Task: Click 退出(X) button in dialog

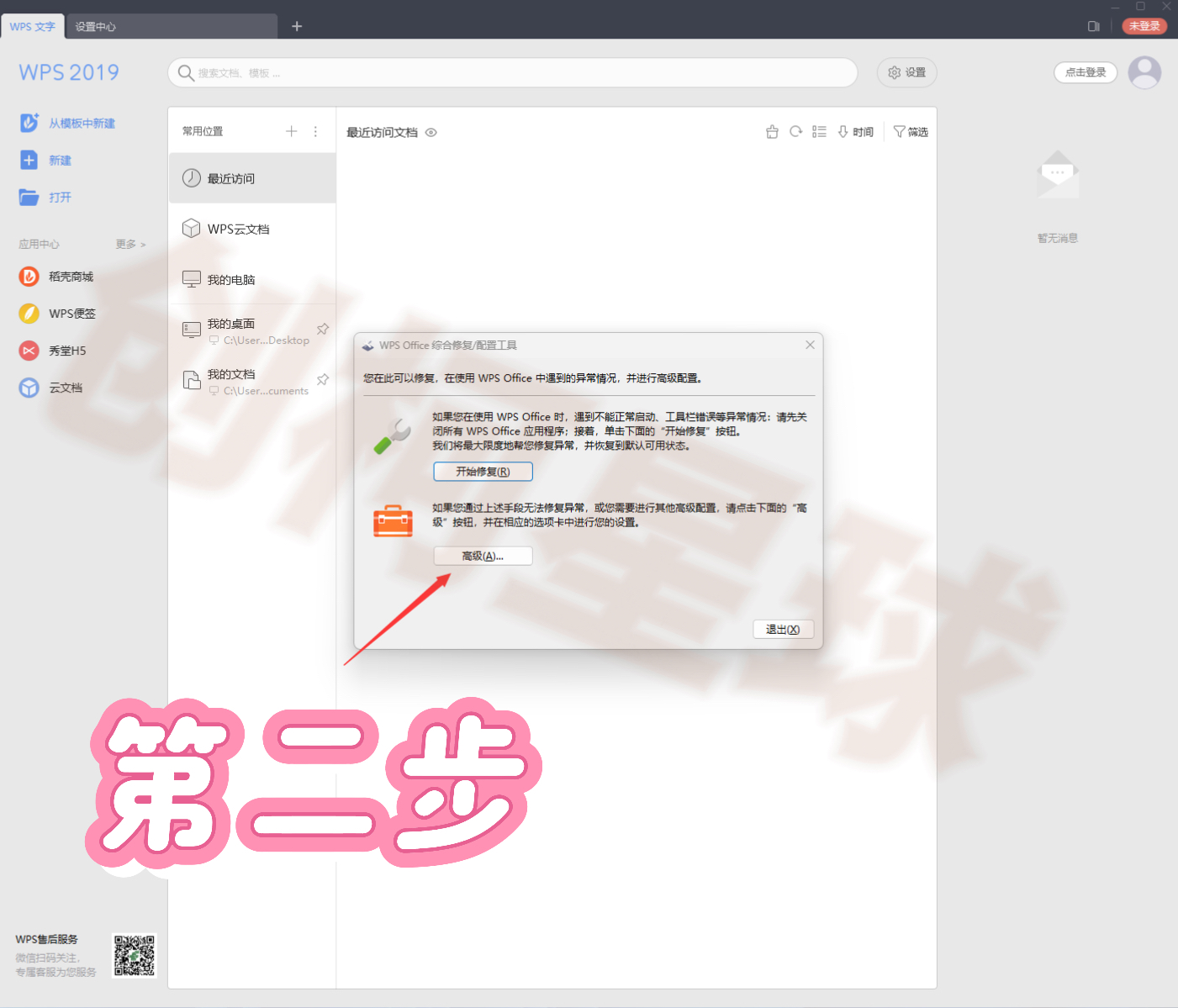Action: click(x=783, y=629)
